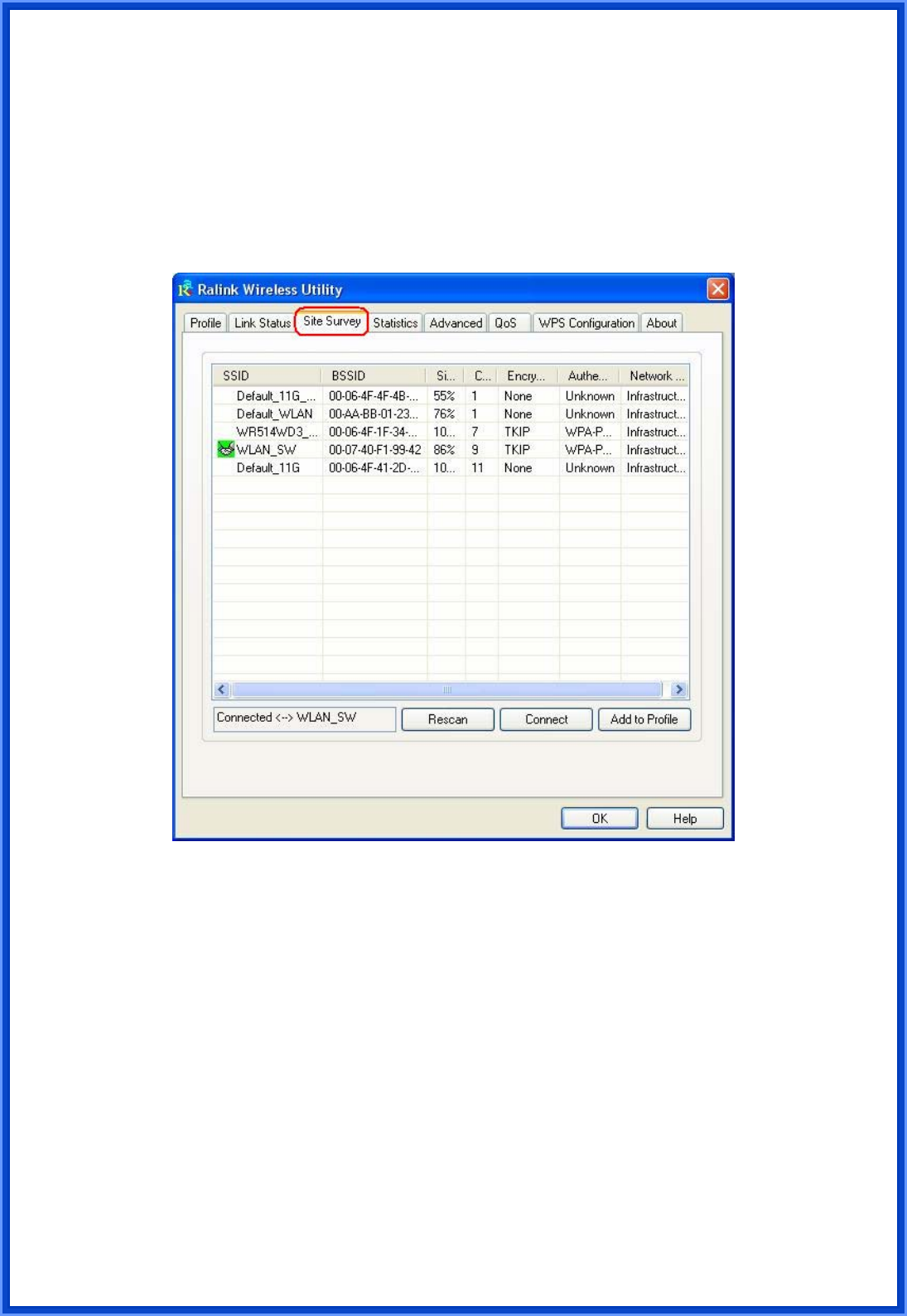The image size is (907, 1316).
Task: Click the right arrow of horizontal scrollbar
Action: point(679,689)
